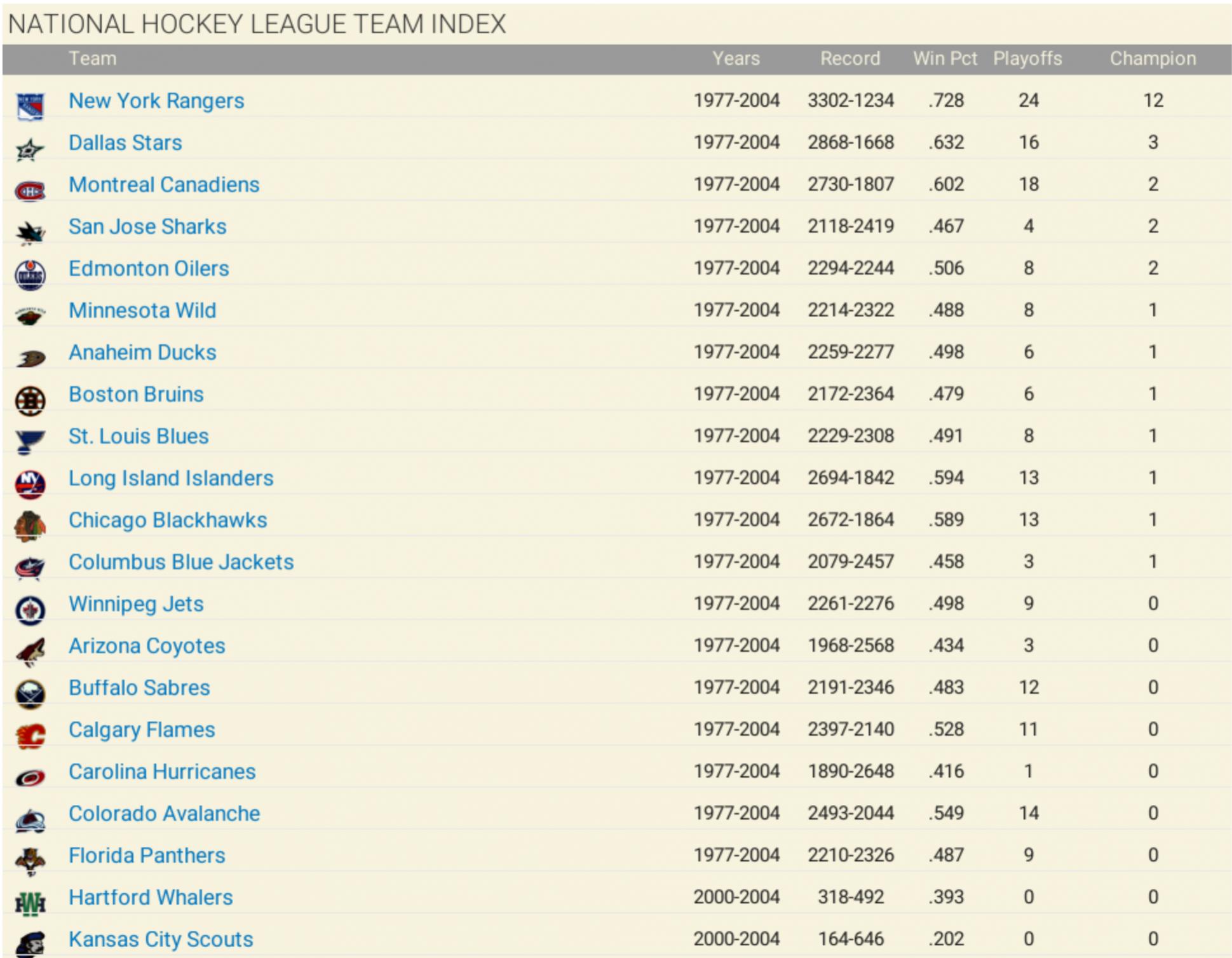This screenshot has height=958, width=1232.
Task: Go to the Kansas City Scouts page
Action: click(161, 939)
